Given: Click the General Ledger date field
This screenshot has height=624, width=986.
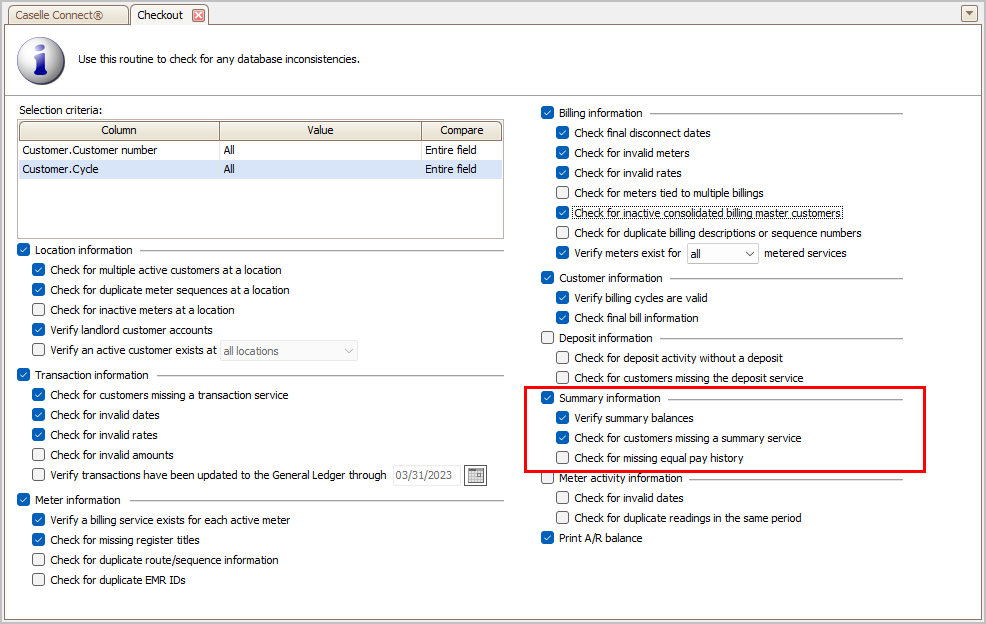Looking at the screenshot, I should (x=427, y=476).
